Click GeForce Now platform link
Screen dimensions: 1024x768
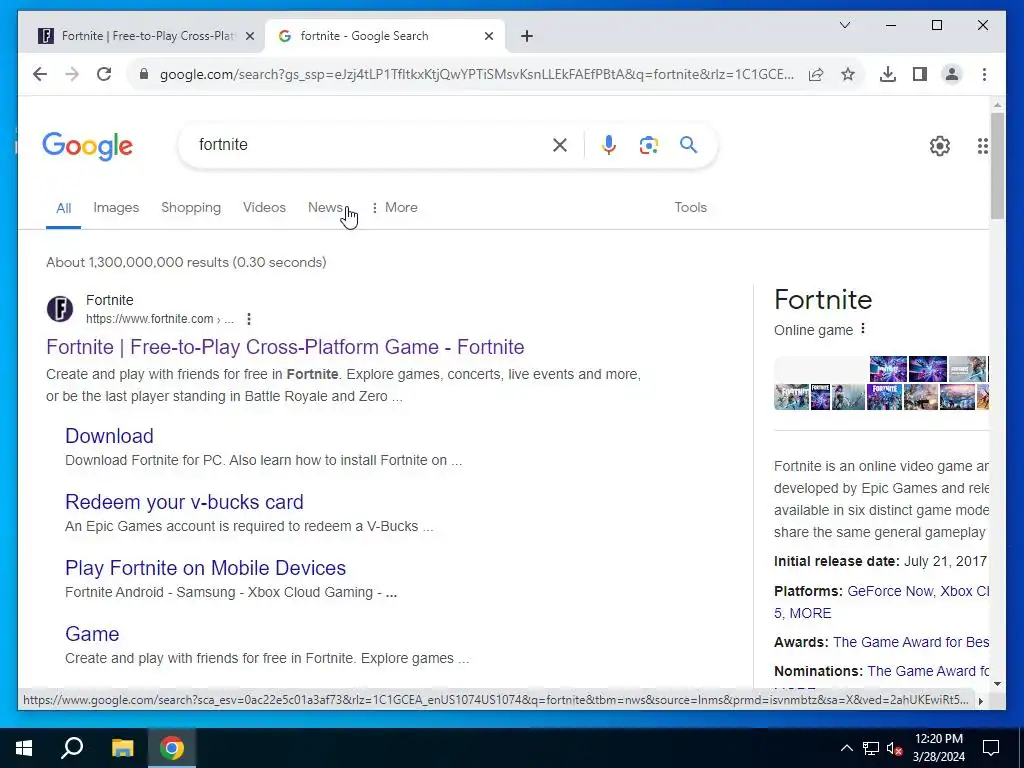tap(891, 591)
